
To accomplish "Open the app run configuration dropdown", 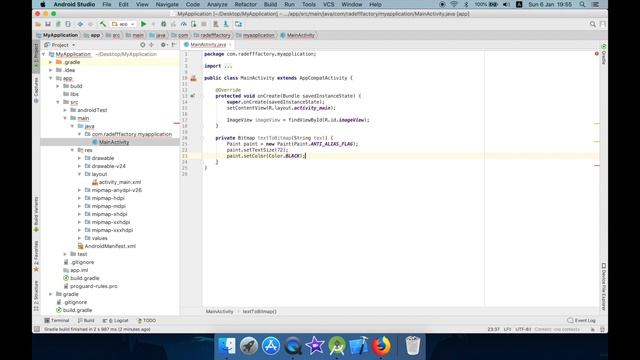I will click(123, 24).
